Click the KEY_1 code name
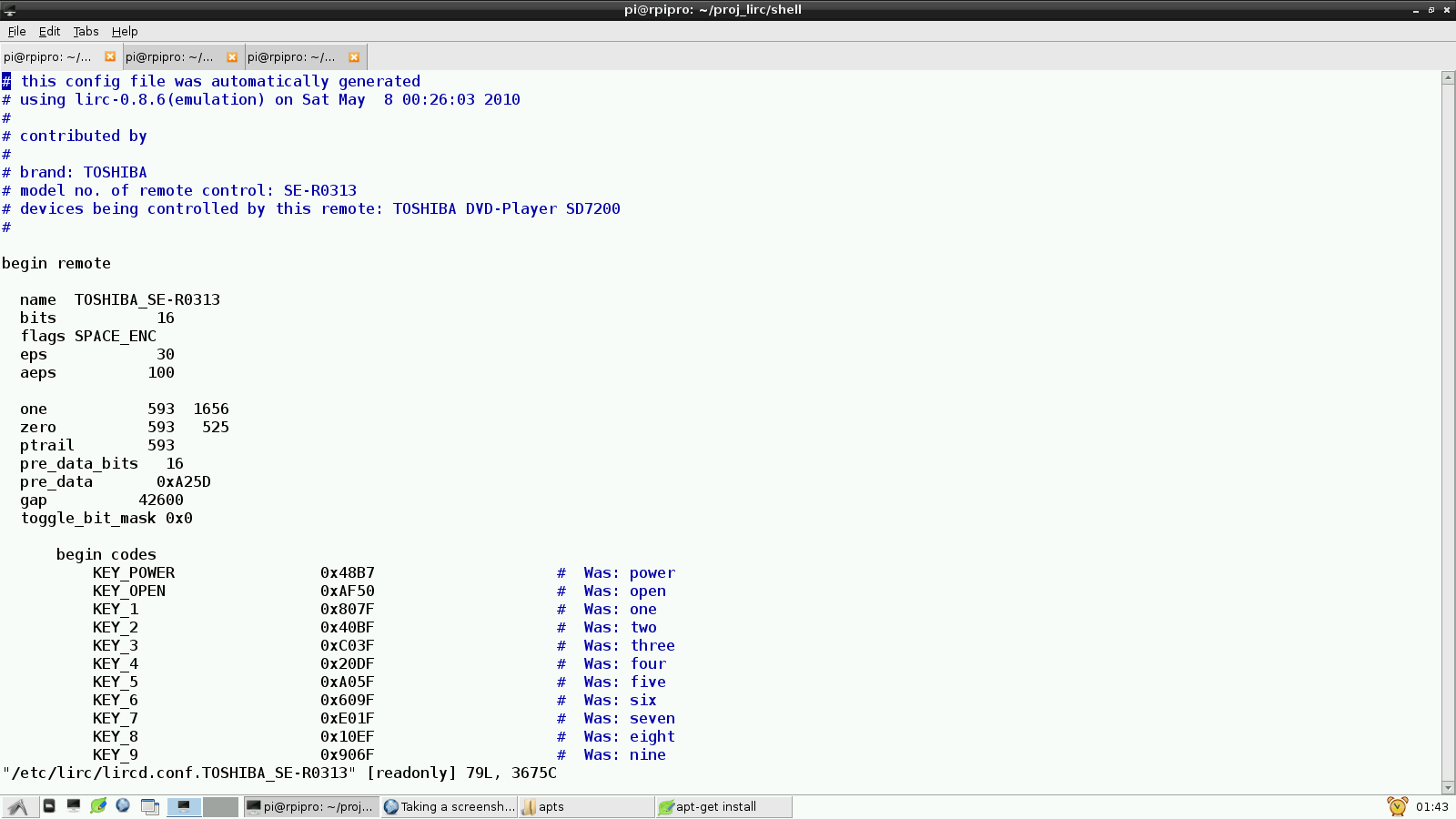The image size is (1456, 819). [116, 609]
